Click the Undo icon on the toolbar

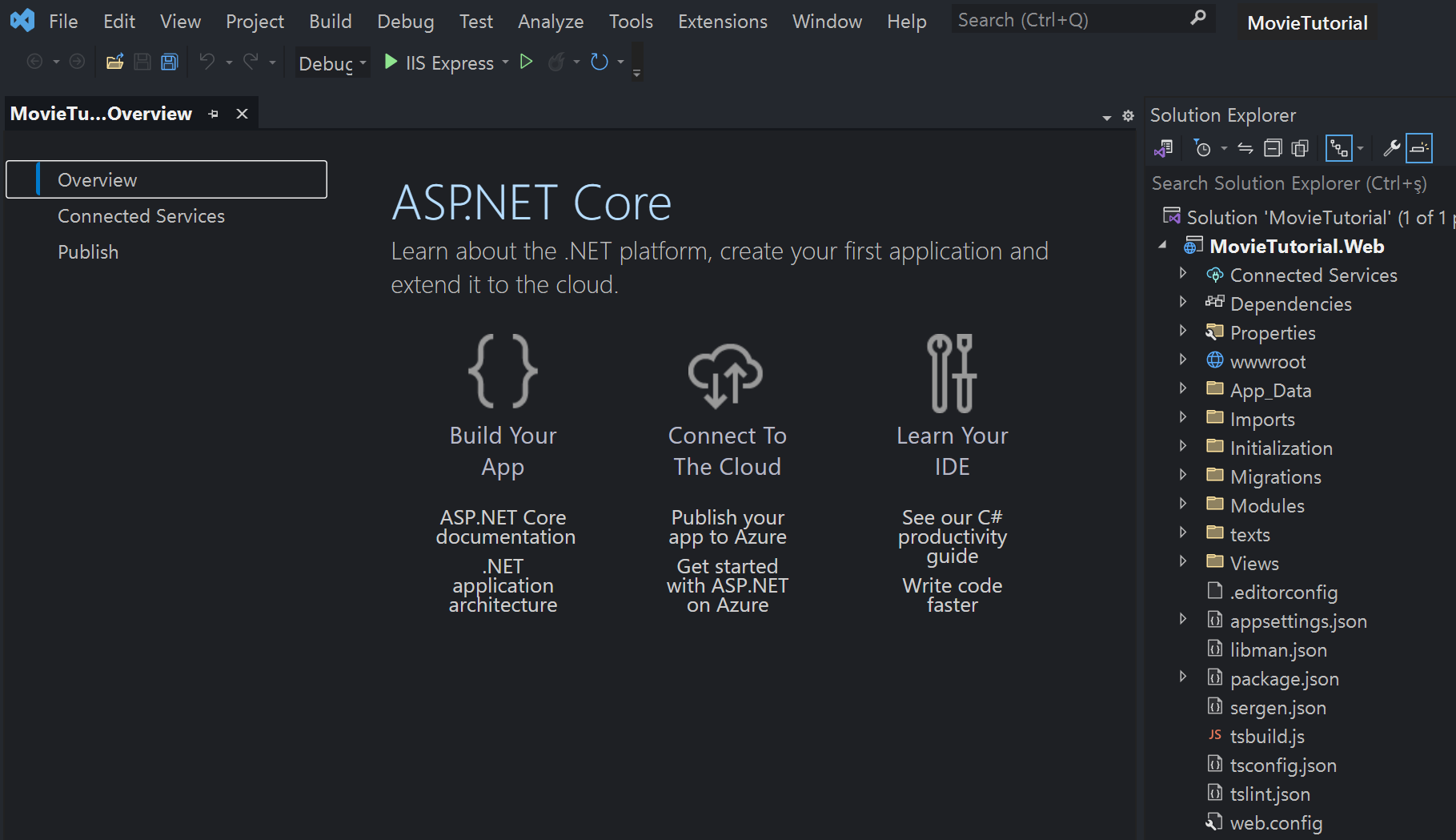point(207,62)
